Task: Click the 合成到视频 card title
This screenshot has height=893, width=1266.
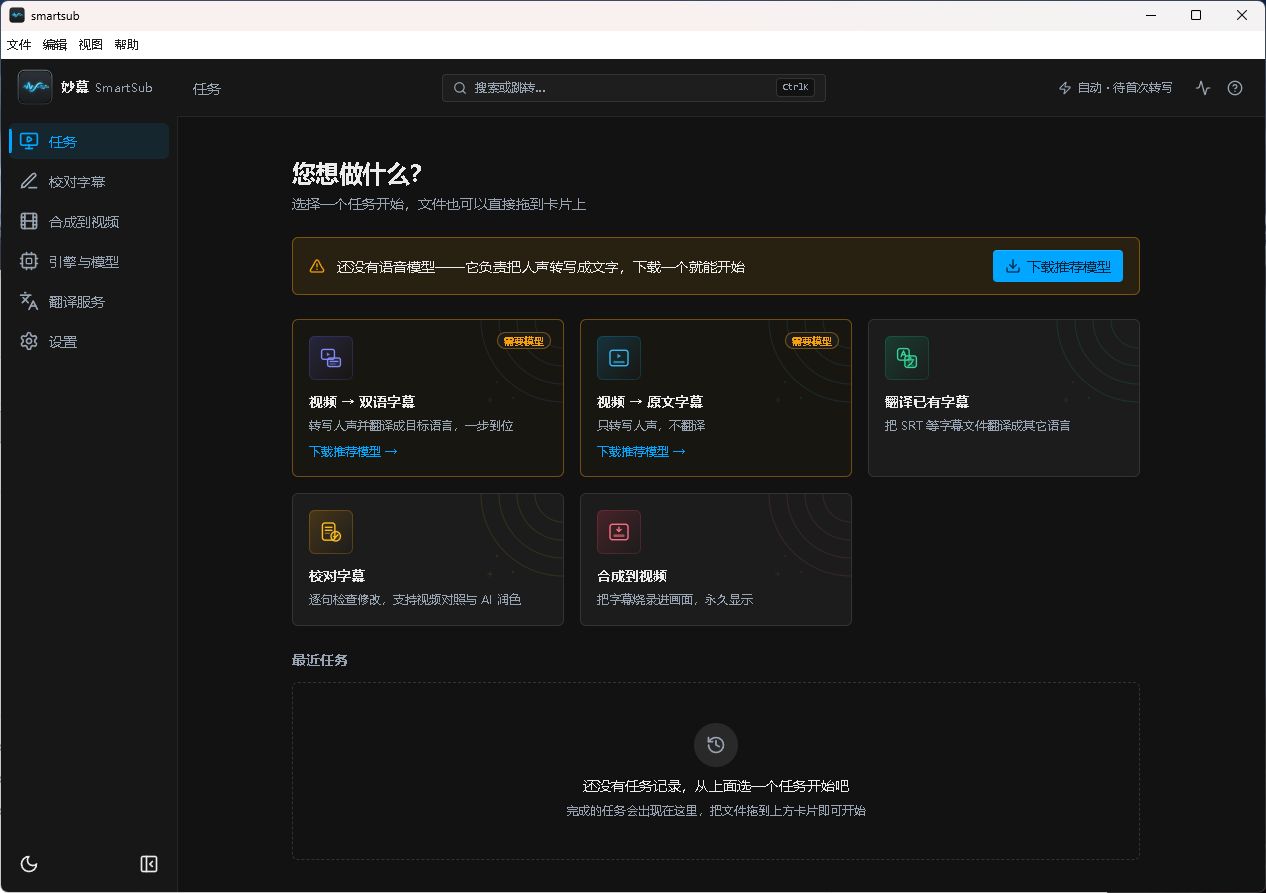Action: point(632,576)
